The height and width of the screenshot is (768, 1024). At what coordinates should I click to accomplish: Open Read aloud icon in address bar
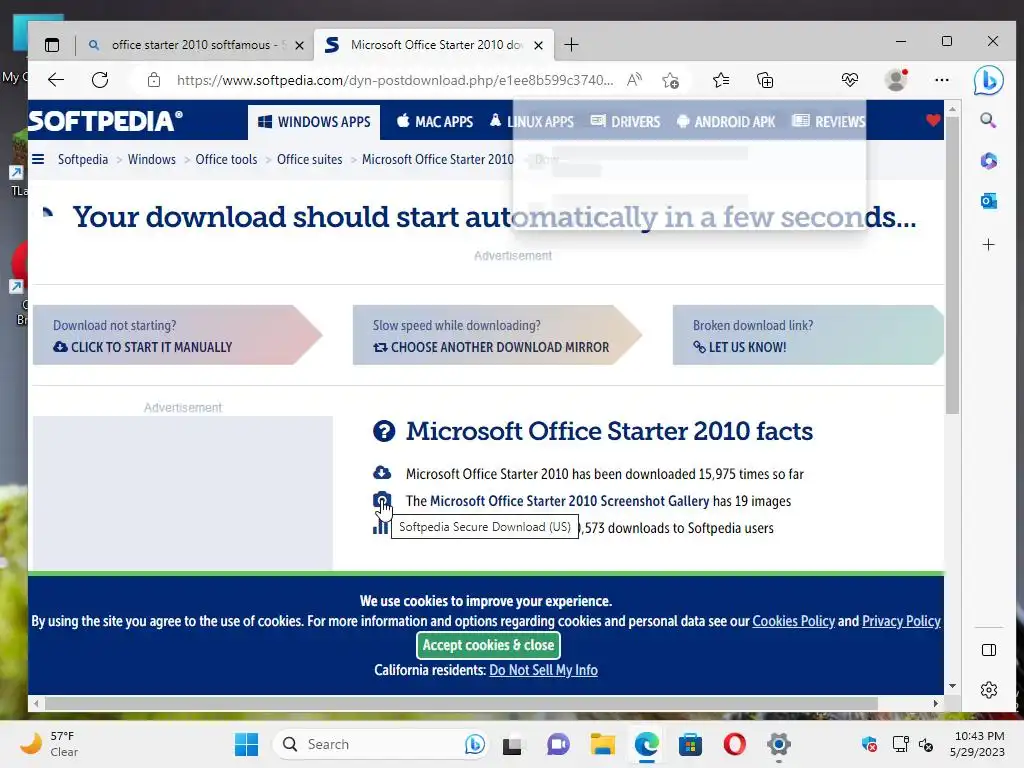(x=634, y=80)
